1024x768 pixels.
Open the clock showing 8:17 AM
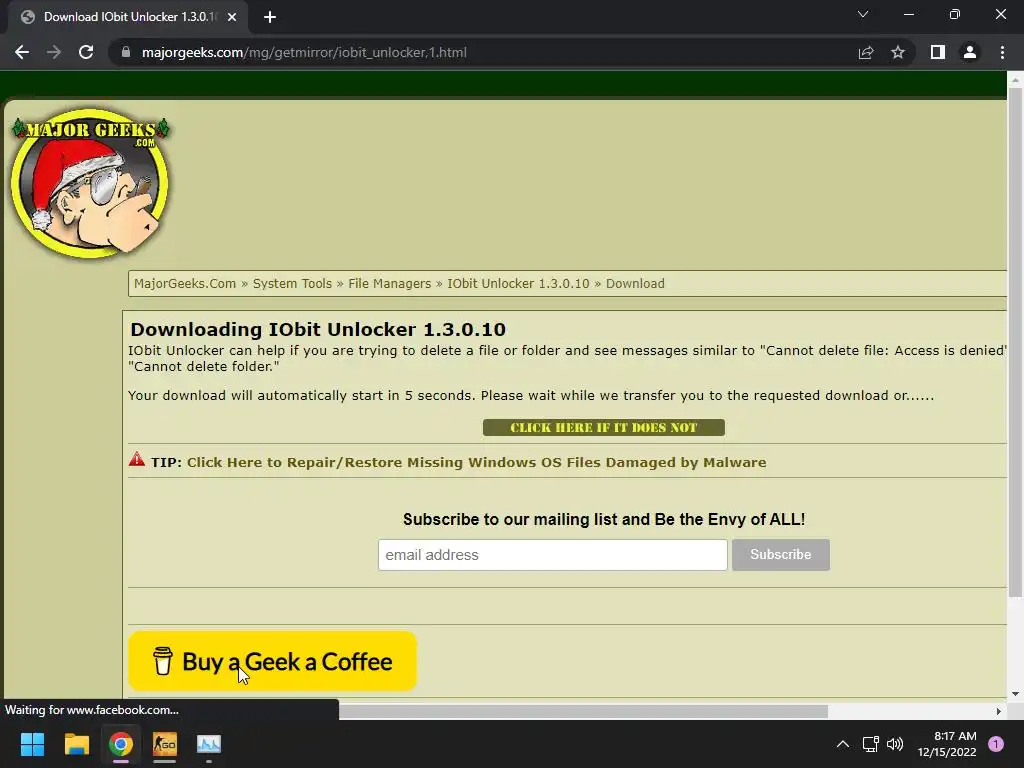947,744
